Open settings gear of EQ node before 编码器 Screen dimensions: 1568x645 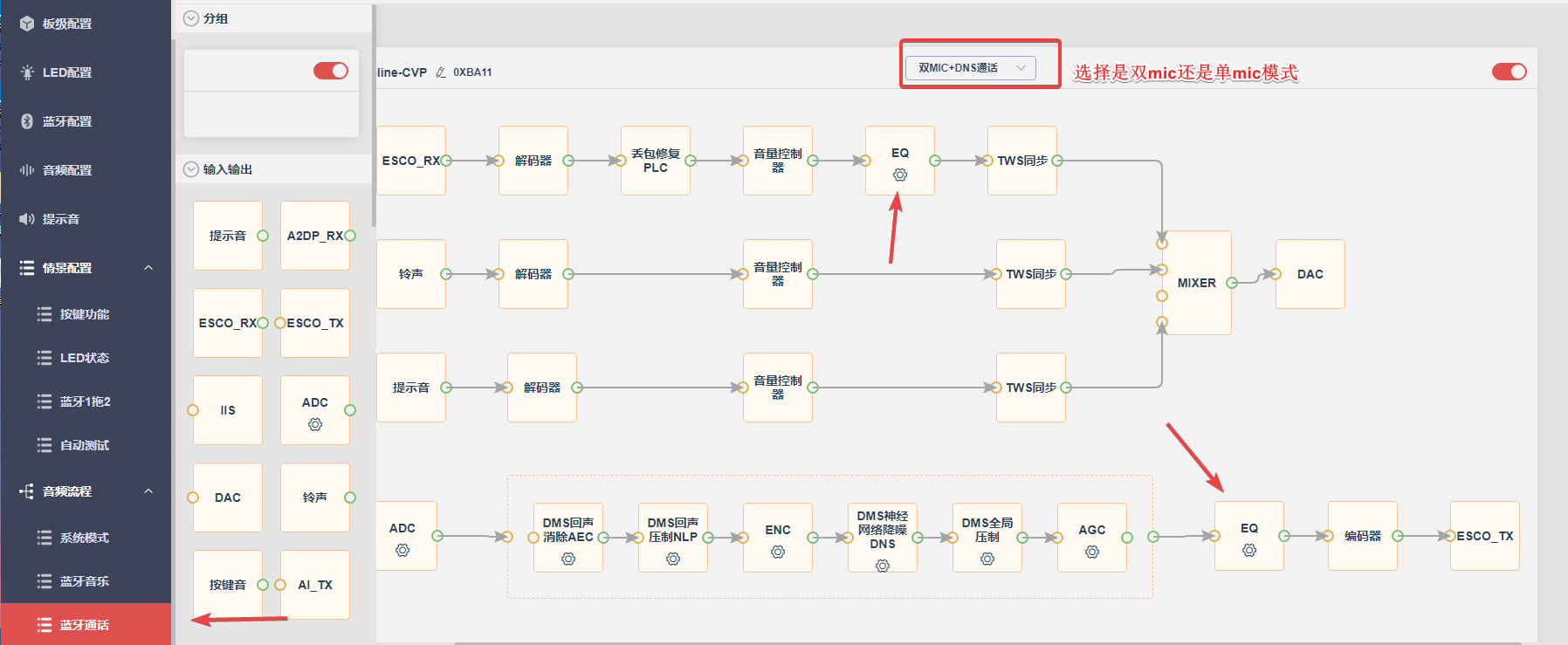tap(1249, 550)
